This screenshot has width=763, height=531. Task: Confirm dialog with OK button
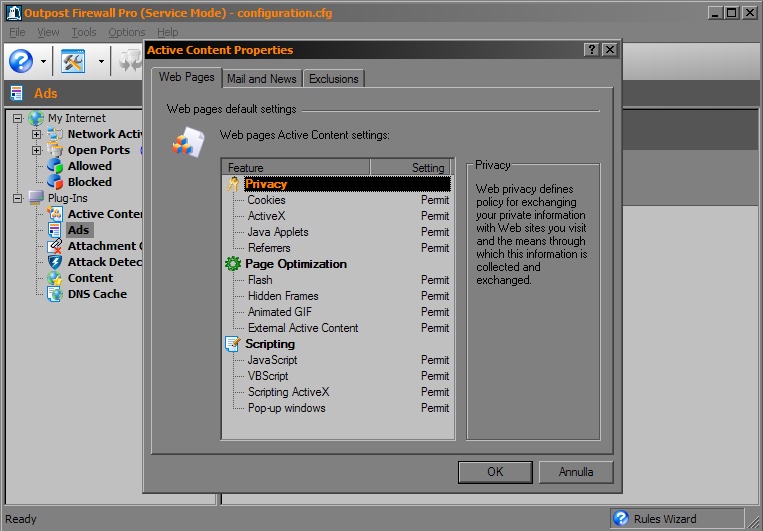click(x=495, y=472)
